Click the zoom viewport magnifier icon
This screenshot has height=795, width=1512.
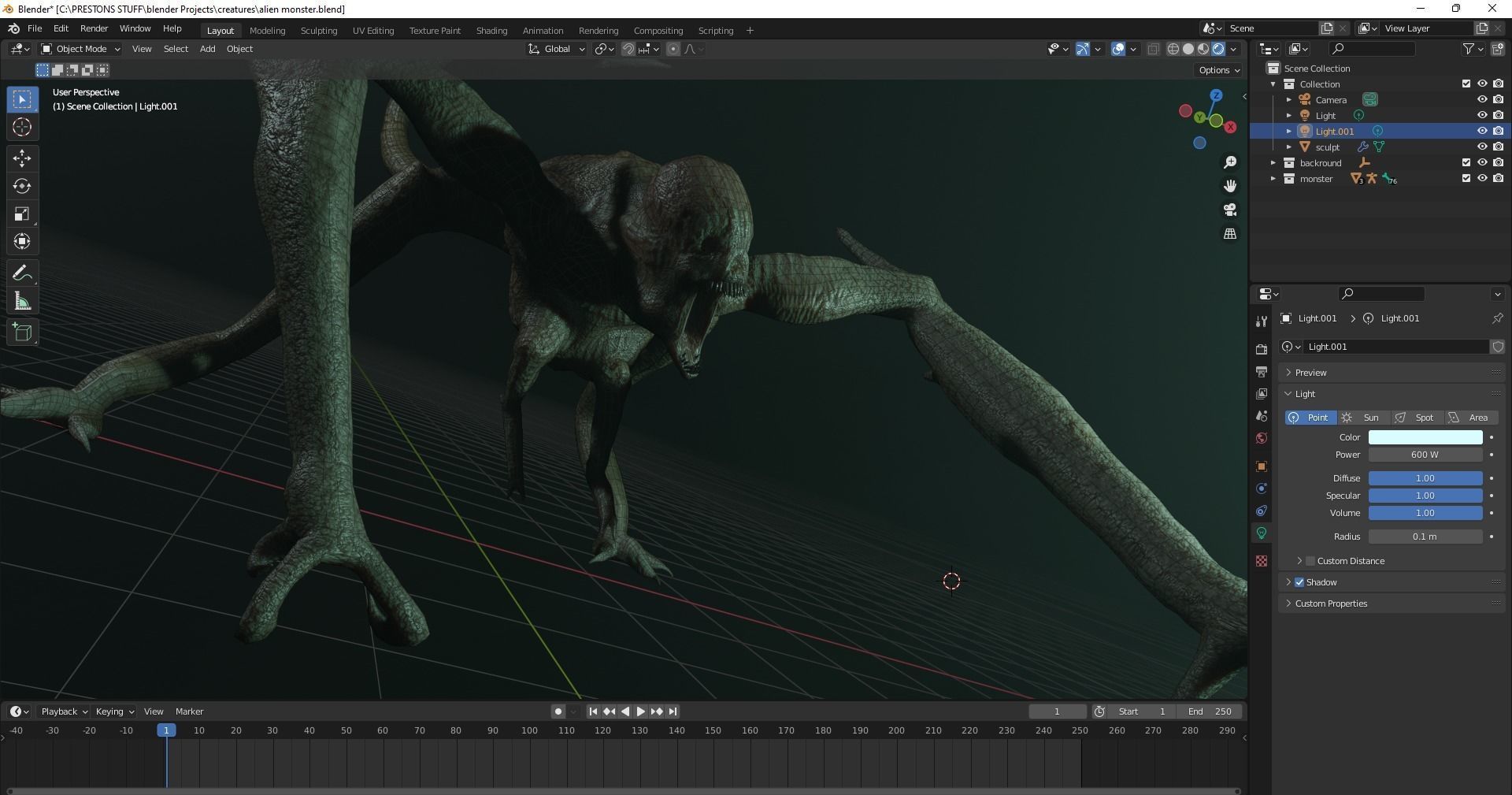pyautogui.click(x=1230, y=162)
